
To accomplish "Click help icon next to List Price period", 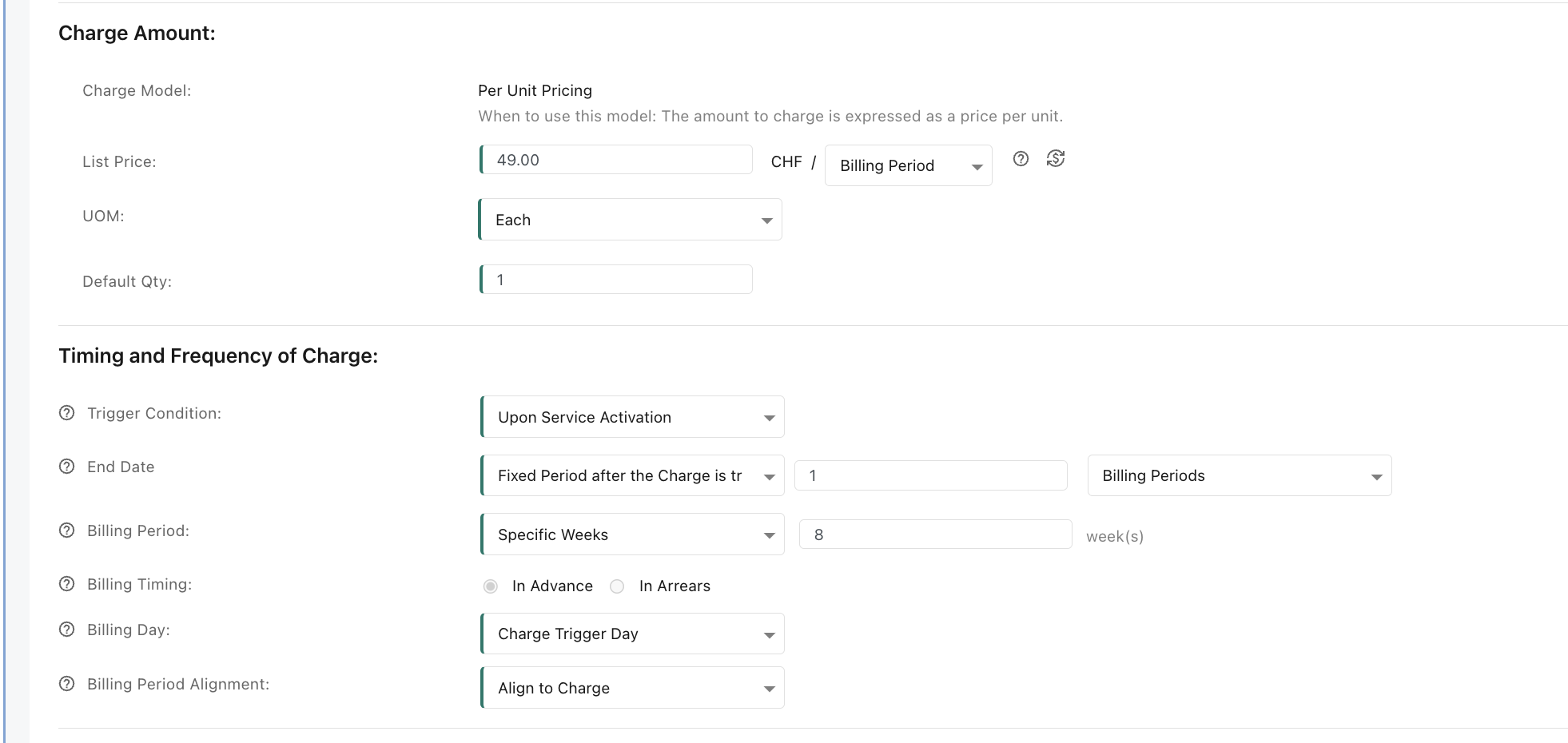I will (x=1021, y=159).
